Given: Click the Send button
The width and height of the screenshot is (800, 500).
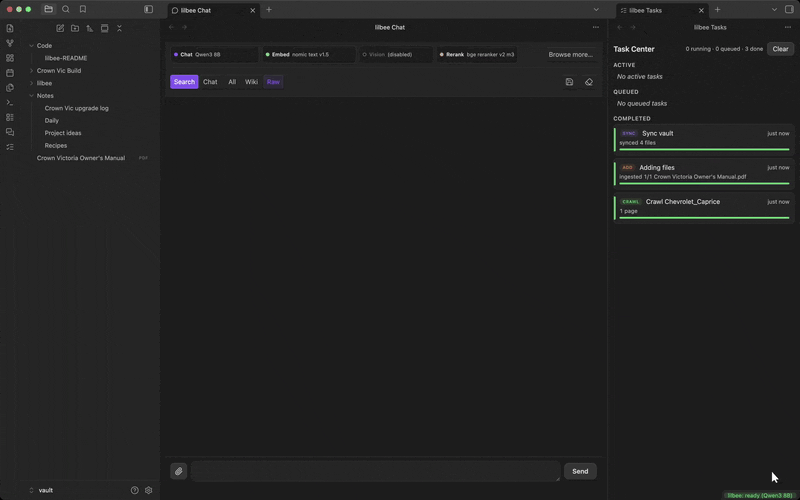Looking at the screenshot, I should (580, 471).
